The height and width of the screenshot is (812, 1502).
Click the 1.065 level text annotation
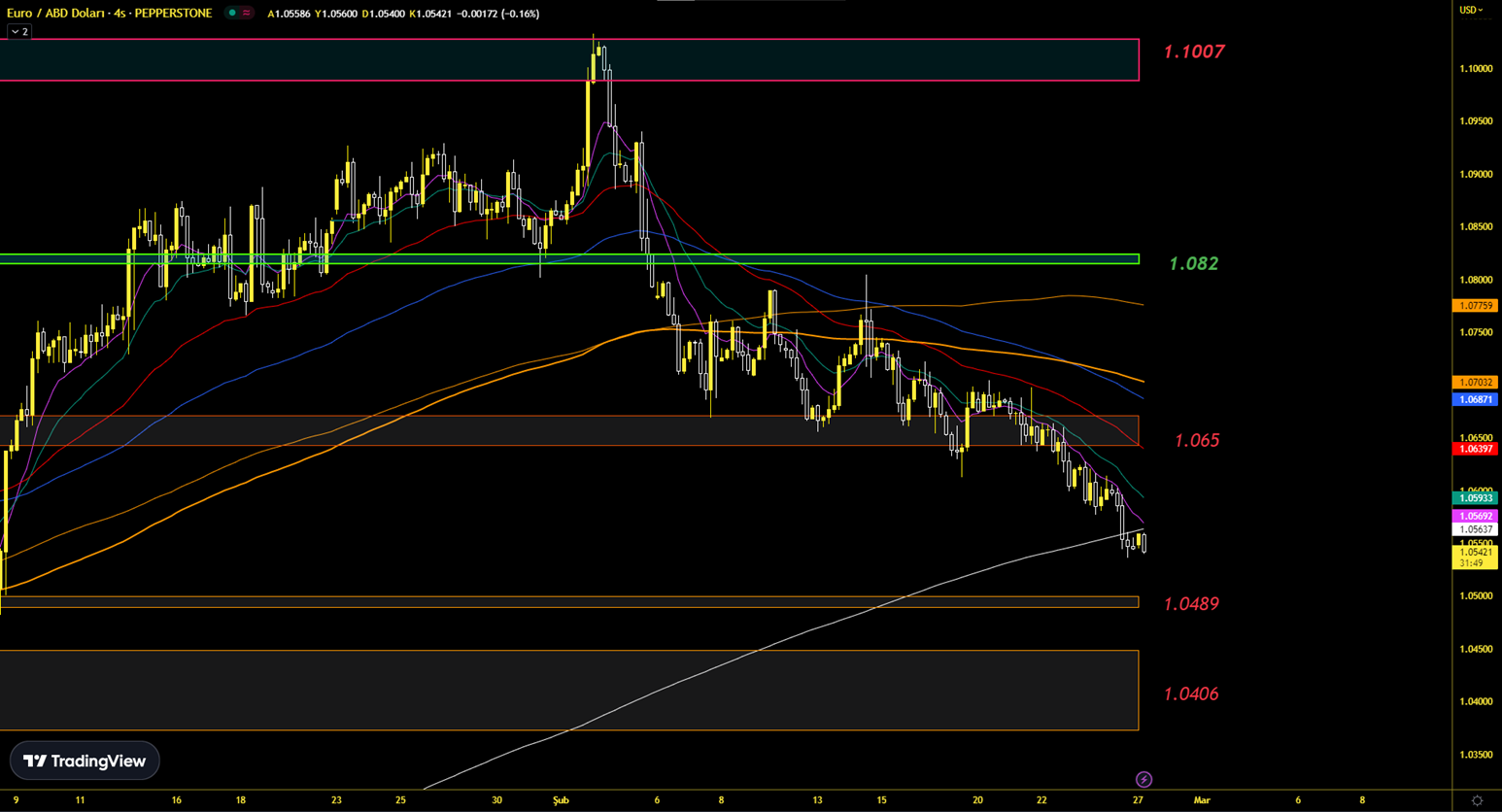click(x=1196, y=440)
